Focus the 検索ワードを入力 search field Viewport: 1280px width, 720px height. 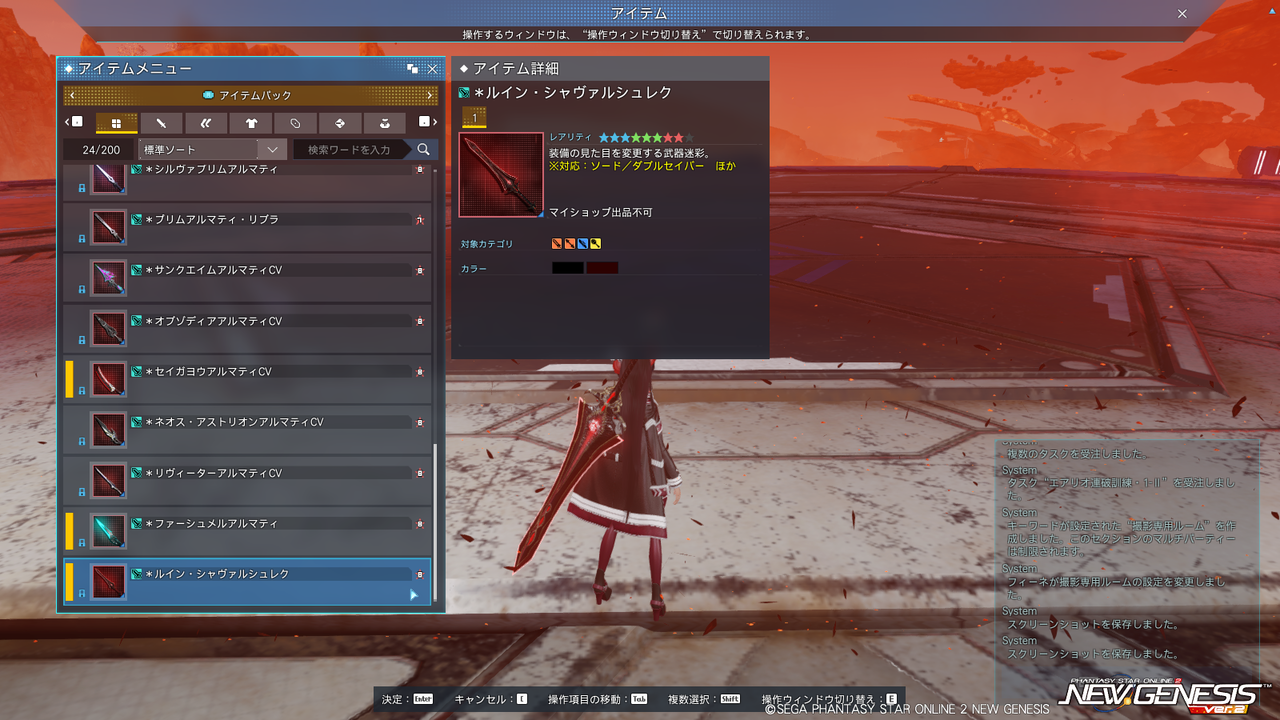point(350,149)
